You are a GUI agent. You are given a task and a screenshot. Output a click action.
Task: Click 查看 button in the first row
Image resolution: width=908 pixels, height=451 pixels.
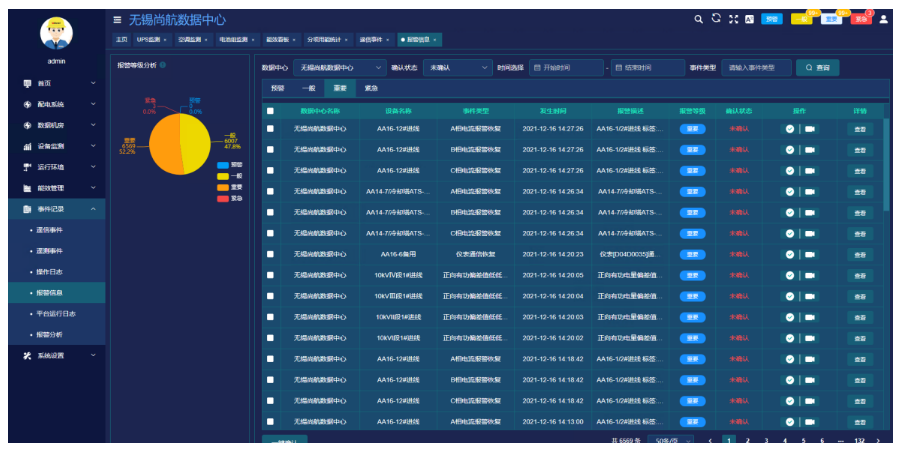pos(859,129)
